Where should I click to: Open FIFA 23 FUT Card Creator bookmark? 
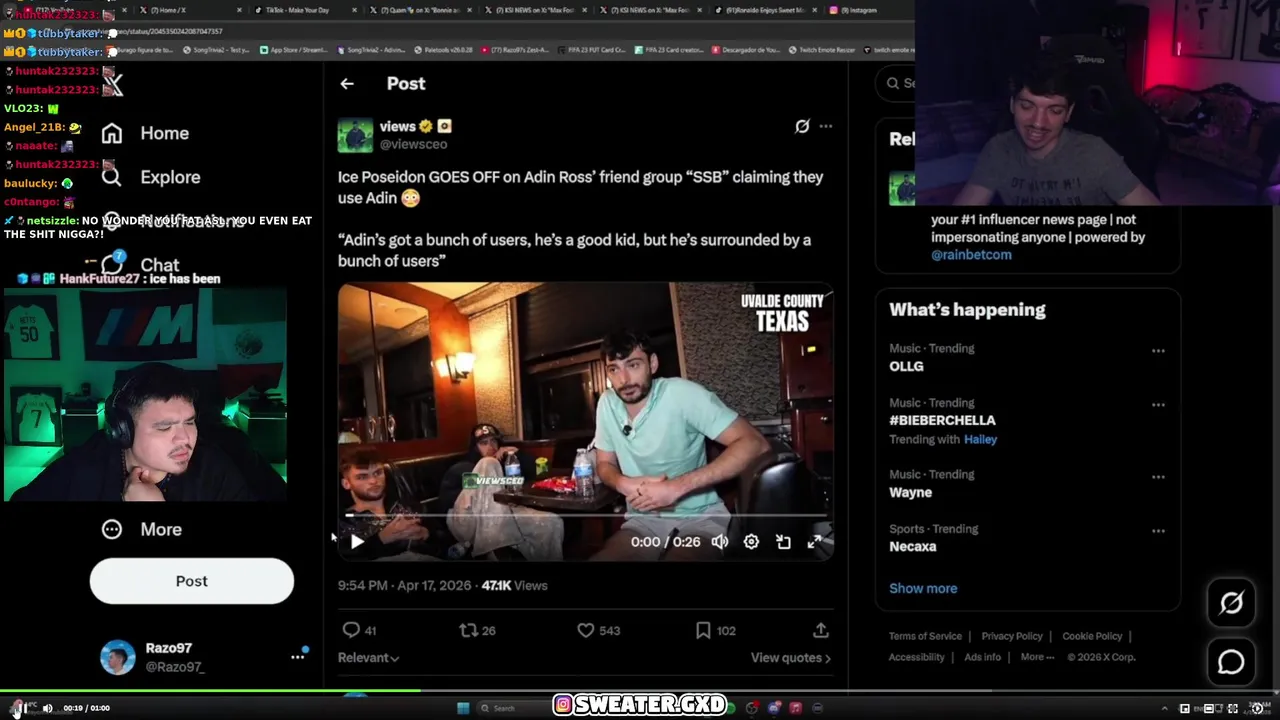tap(592, 50)
